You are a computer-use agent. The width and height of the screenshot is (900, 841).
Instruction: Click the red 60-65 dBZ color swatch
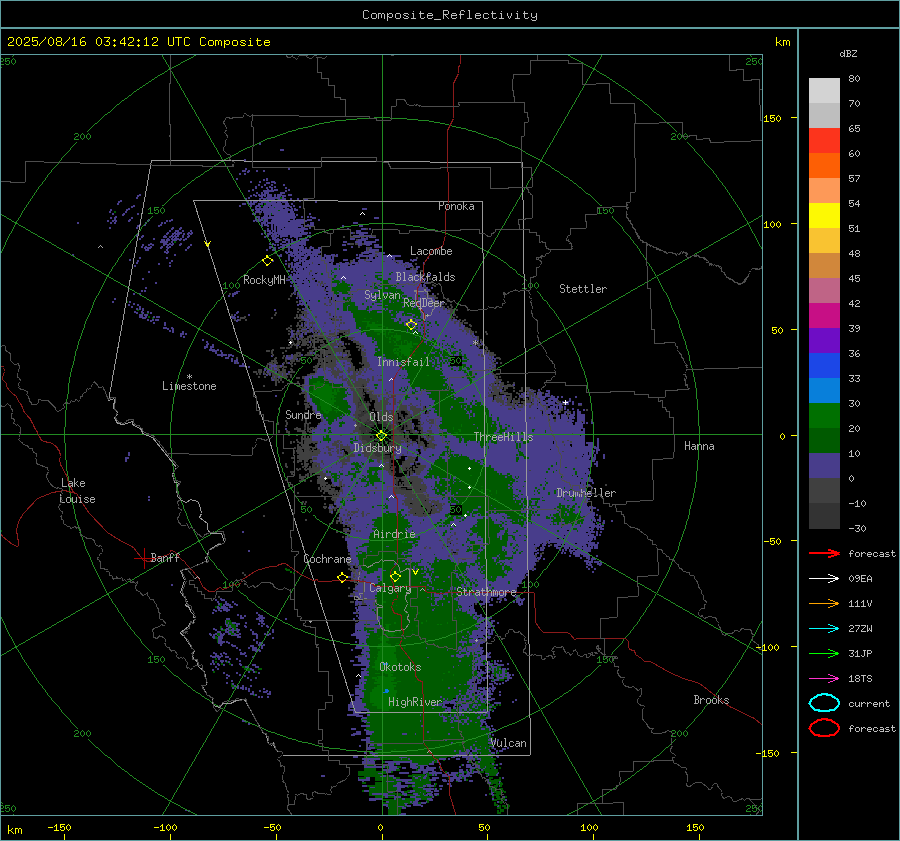[824, 140]
